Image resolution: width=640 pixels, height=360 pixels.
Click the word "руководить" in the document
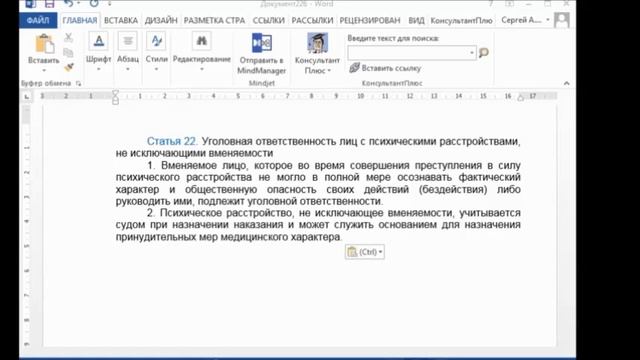(x=142, y=201)
